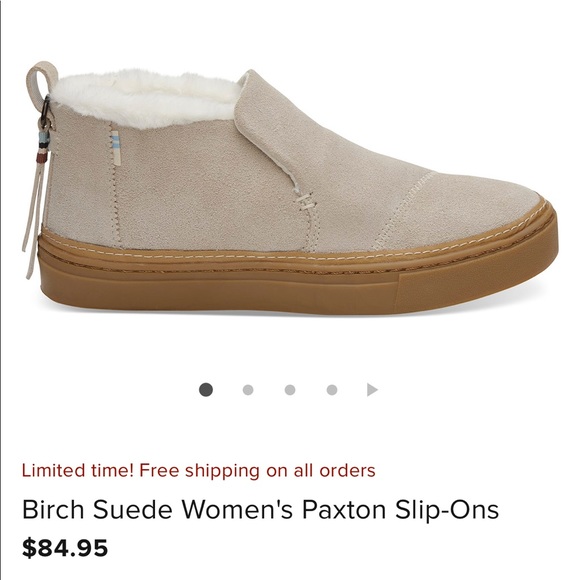Click the white faux fur shoe lining
580x580 pixels.
(144, 98)
